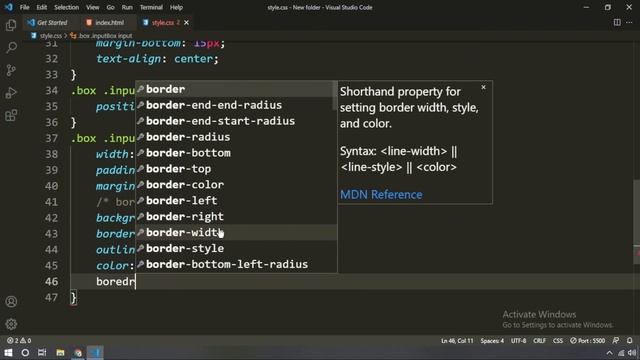Select border-bottom suggestion
640x360 pixels.
[x=236, y=153]
